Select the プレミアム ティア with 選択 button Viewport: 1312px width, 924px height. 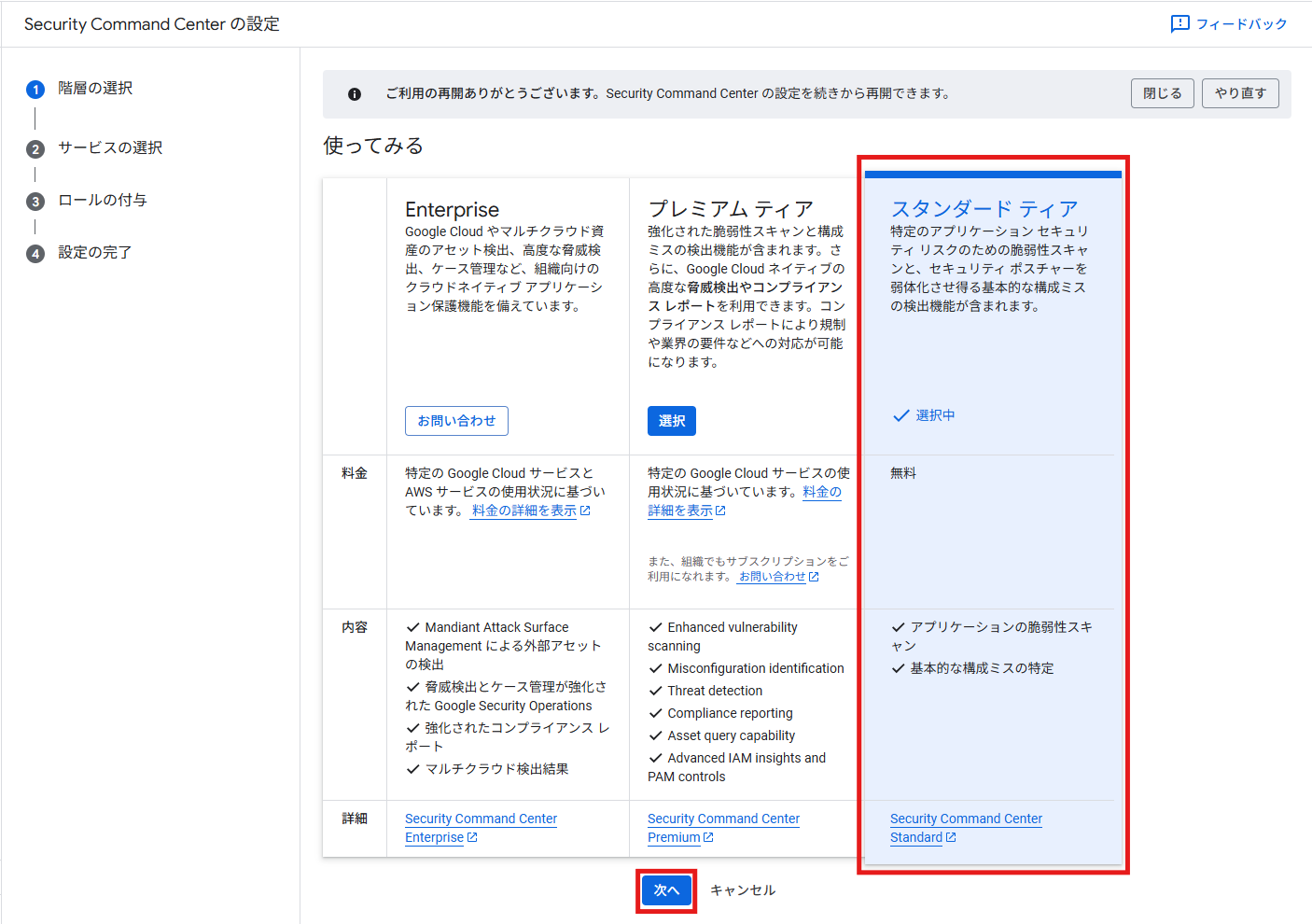pyautogui.click(x=671, y=421)
